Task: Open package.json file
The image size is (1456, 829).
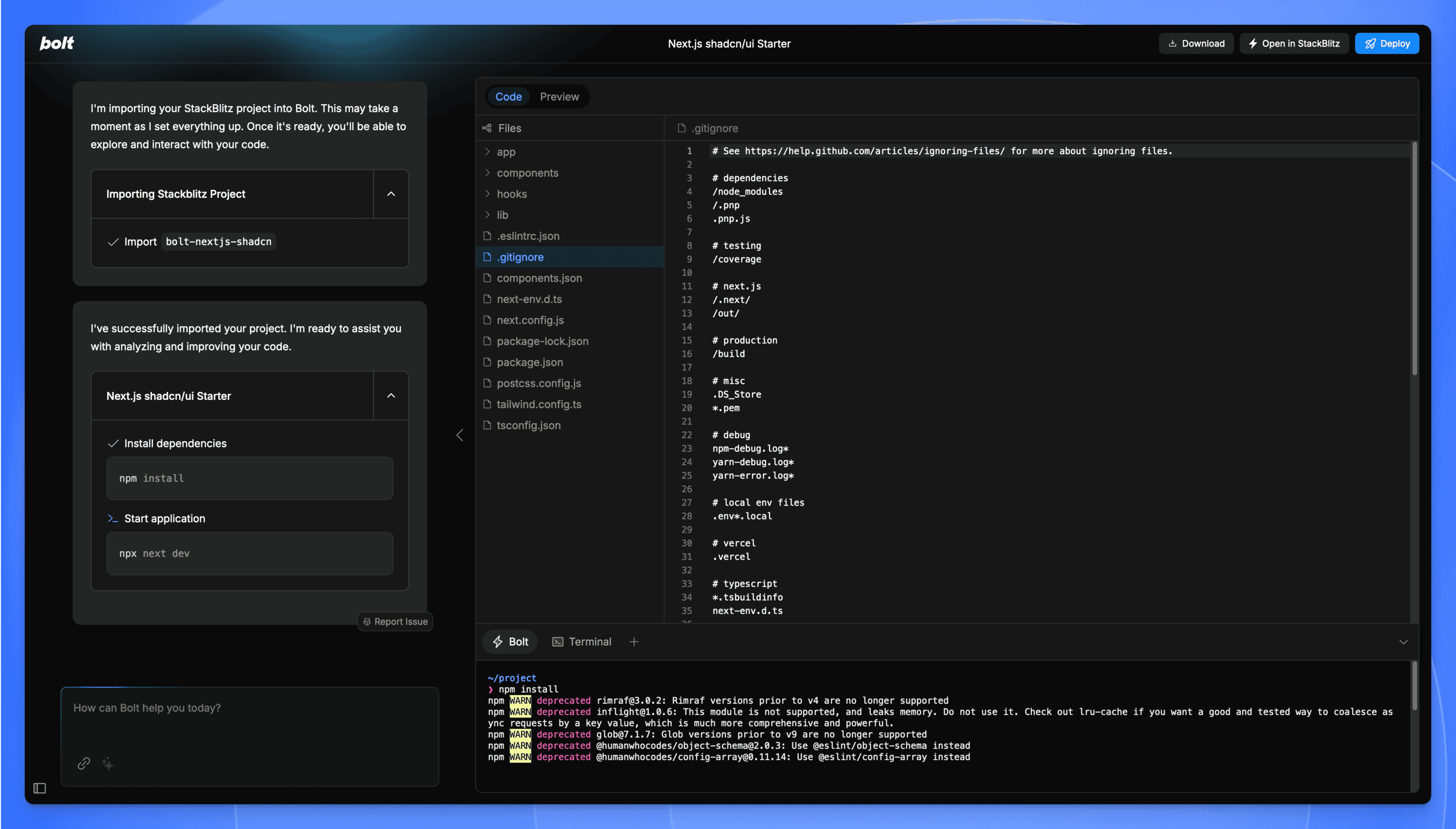Action: 569,363
